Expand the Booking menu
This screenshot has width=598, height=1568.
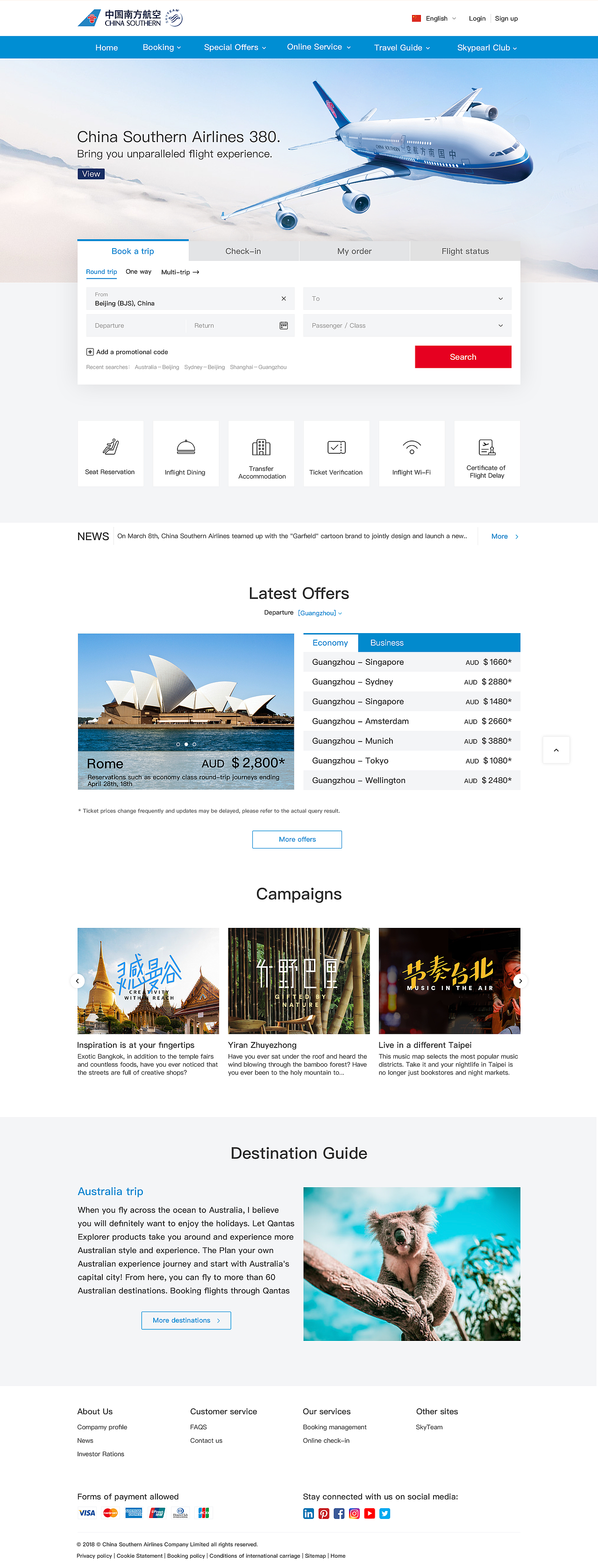click(x=162, y=48)
